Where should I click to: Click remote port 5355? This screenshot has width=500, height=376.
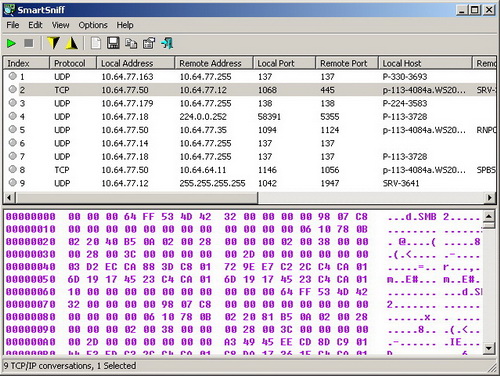pos(330,117)
